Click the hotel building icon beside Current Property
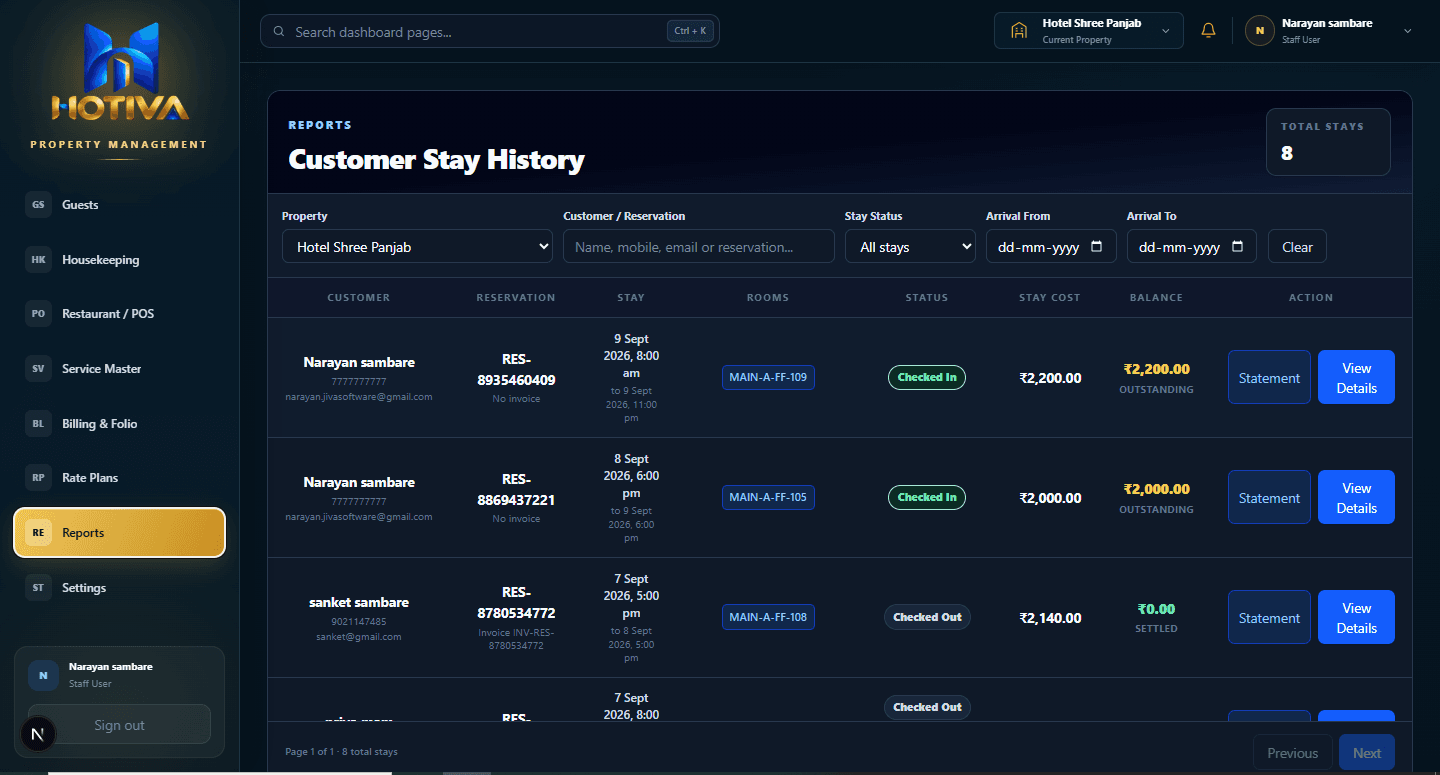Screen dimensions: 1440x775 tap(1019, 31)
